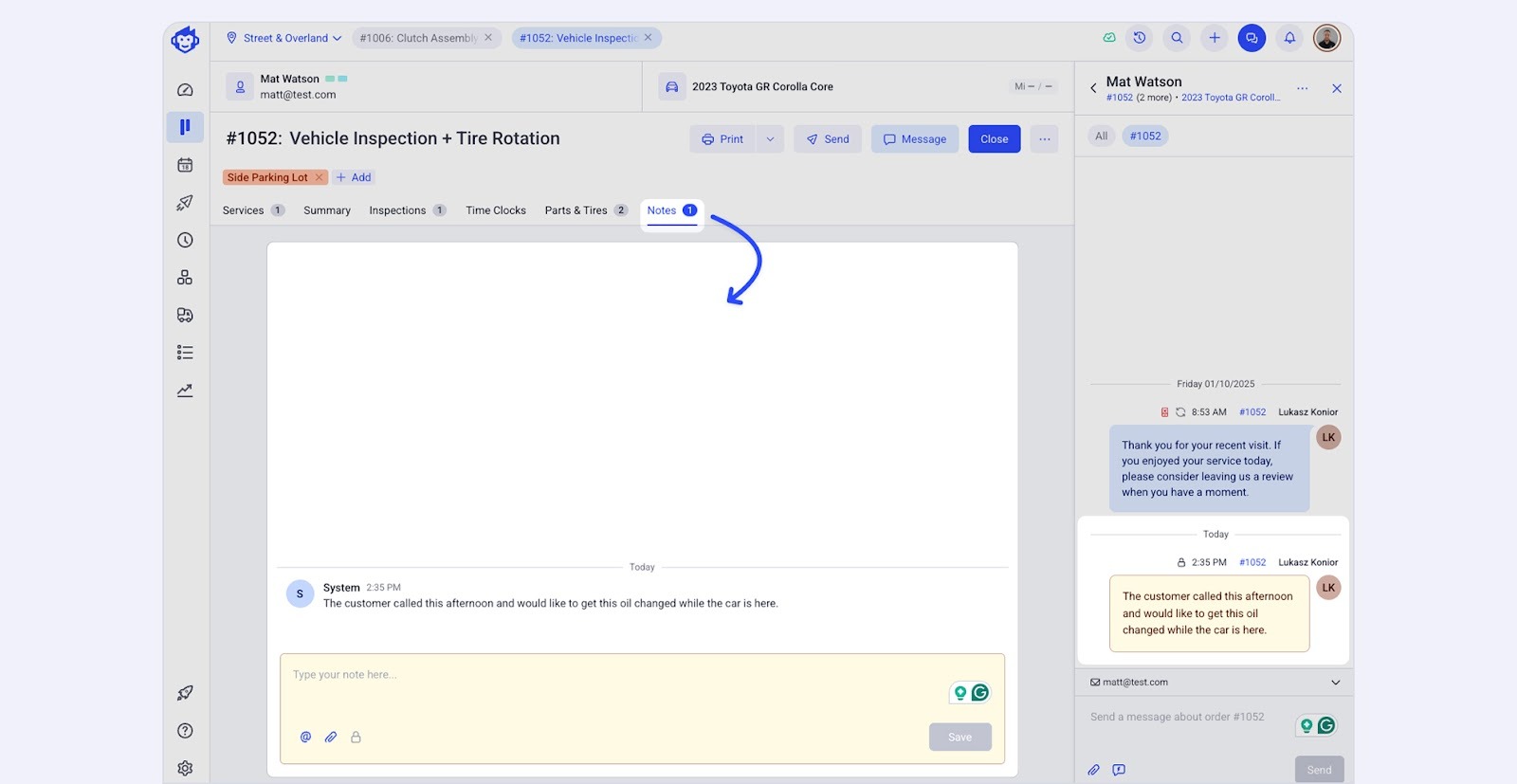Viewport: 1517px width, 784px height.
Task: Switch to the Services tab
Action: pos(253,210)
